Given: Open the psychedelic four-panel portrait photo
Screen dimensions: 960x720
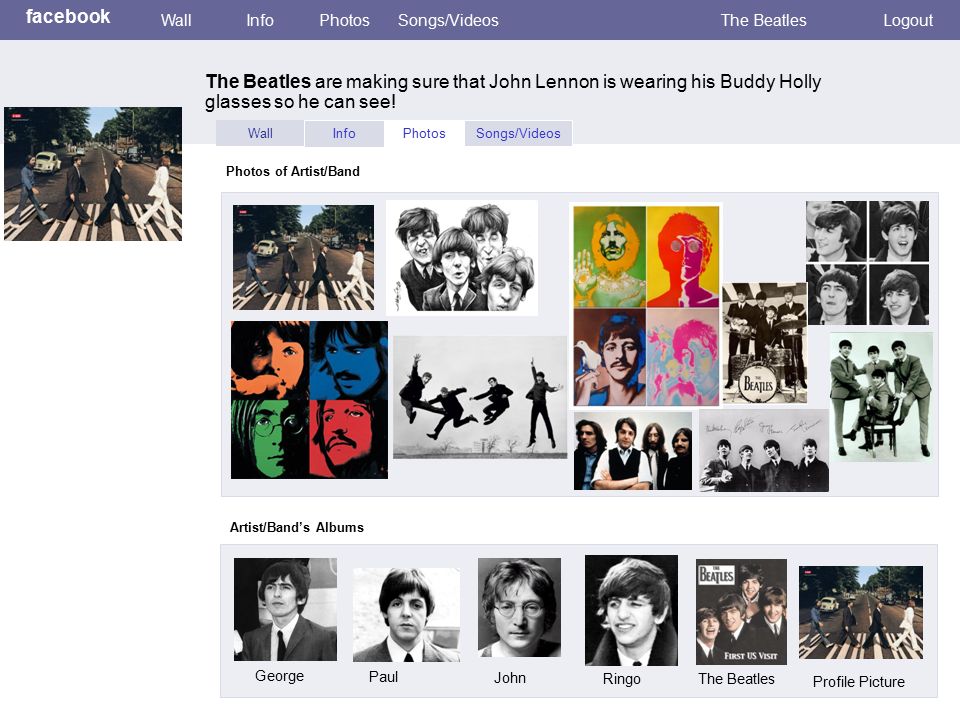Looking at the screenshot, I should click(x=646, y=305).
